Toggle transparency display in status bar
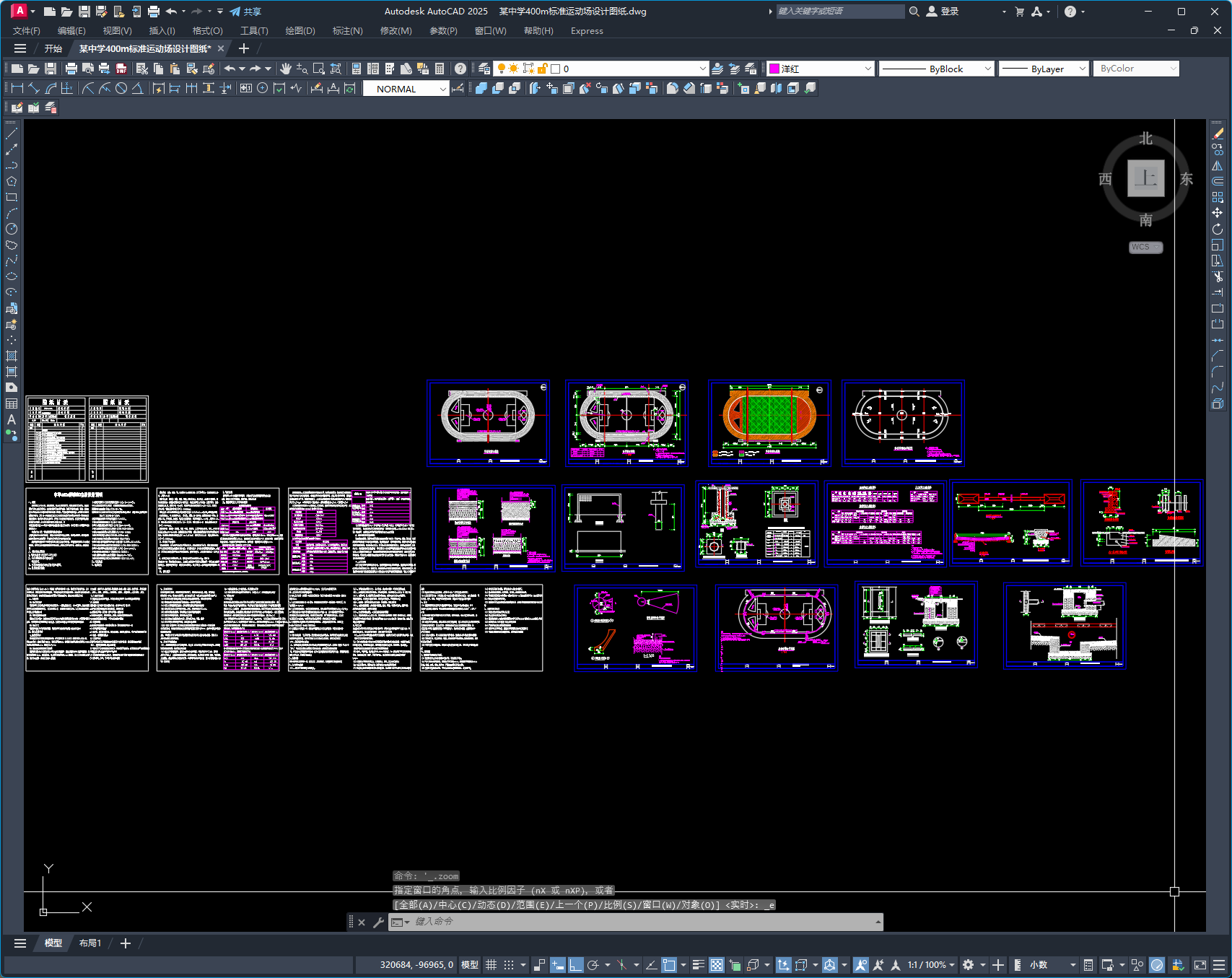This screenshot has width=1232, height=978. point(717,965)
